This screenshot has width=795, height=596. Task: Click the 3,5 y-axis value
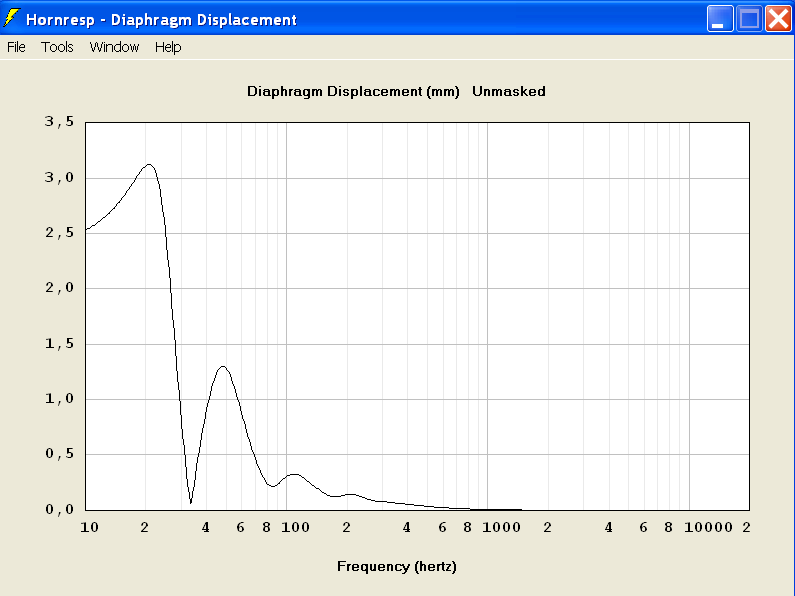(59, 122)
